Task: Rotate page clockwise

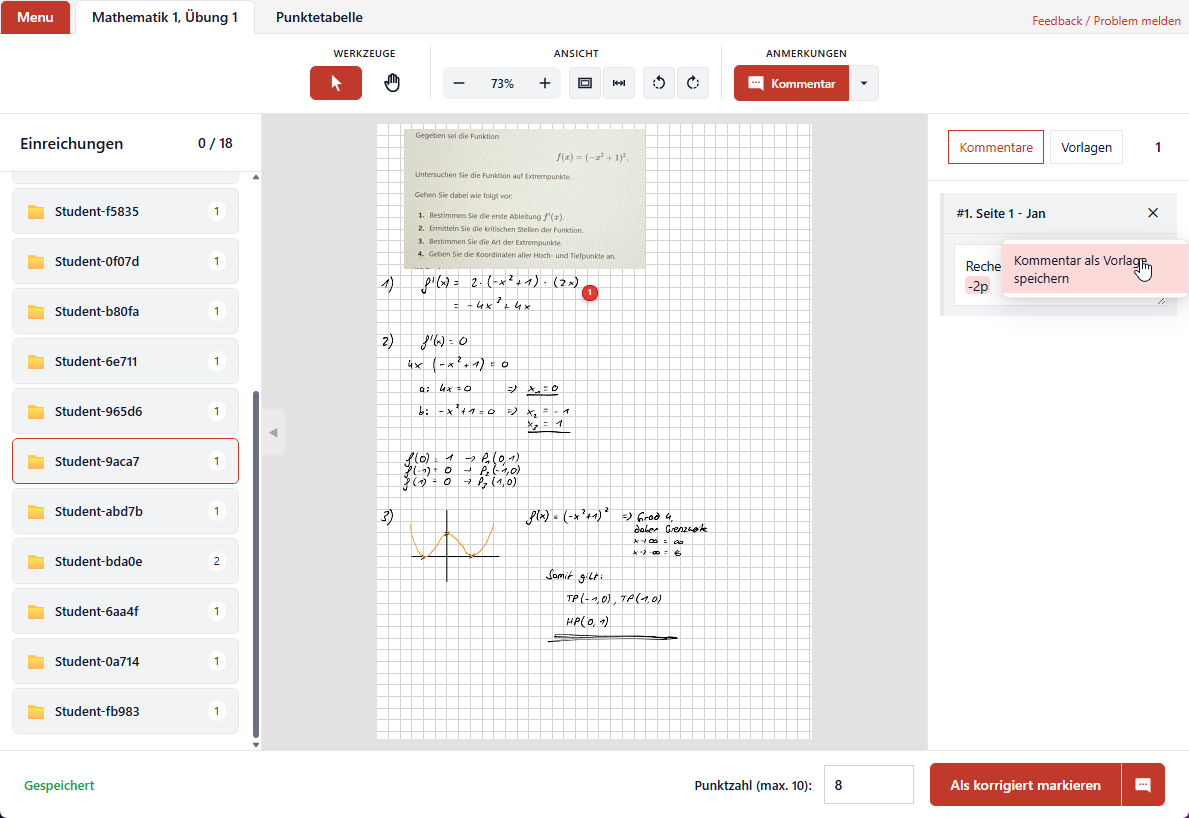Action: coord(692,83)
